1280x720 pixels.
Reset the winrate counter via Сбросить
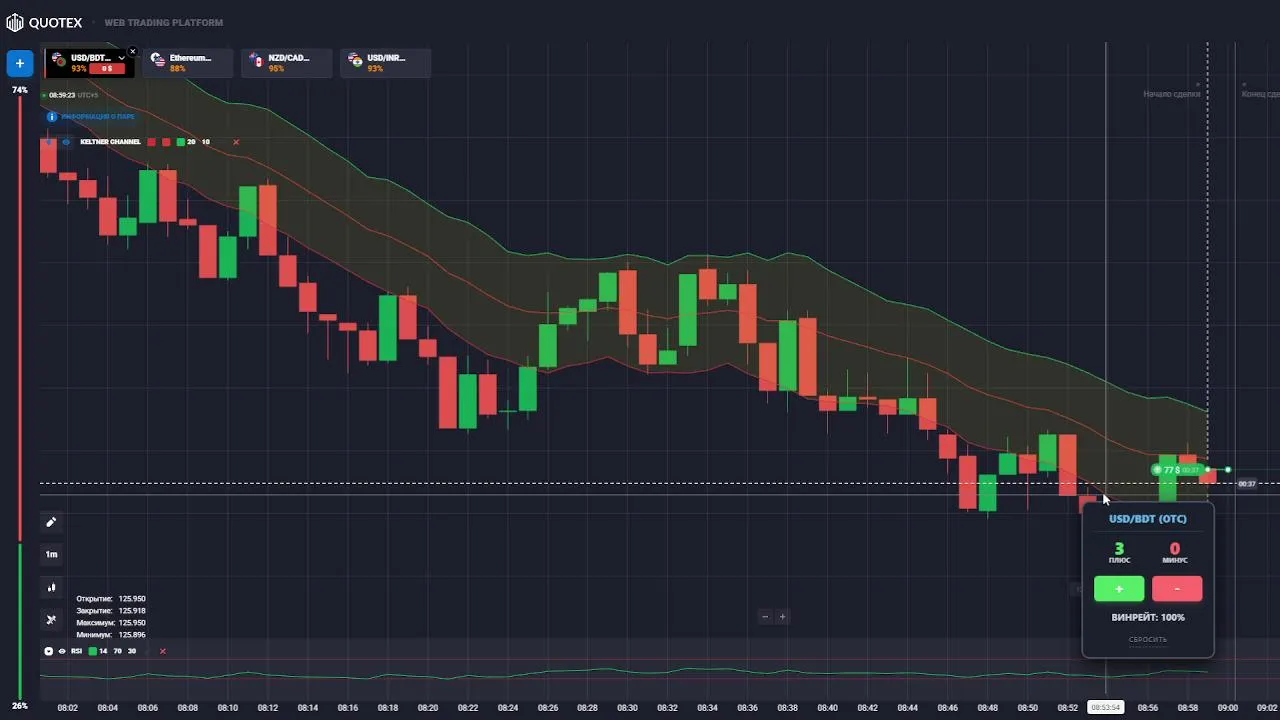1147,639
